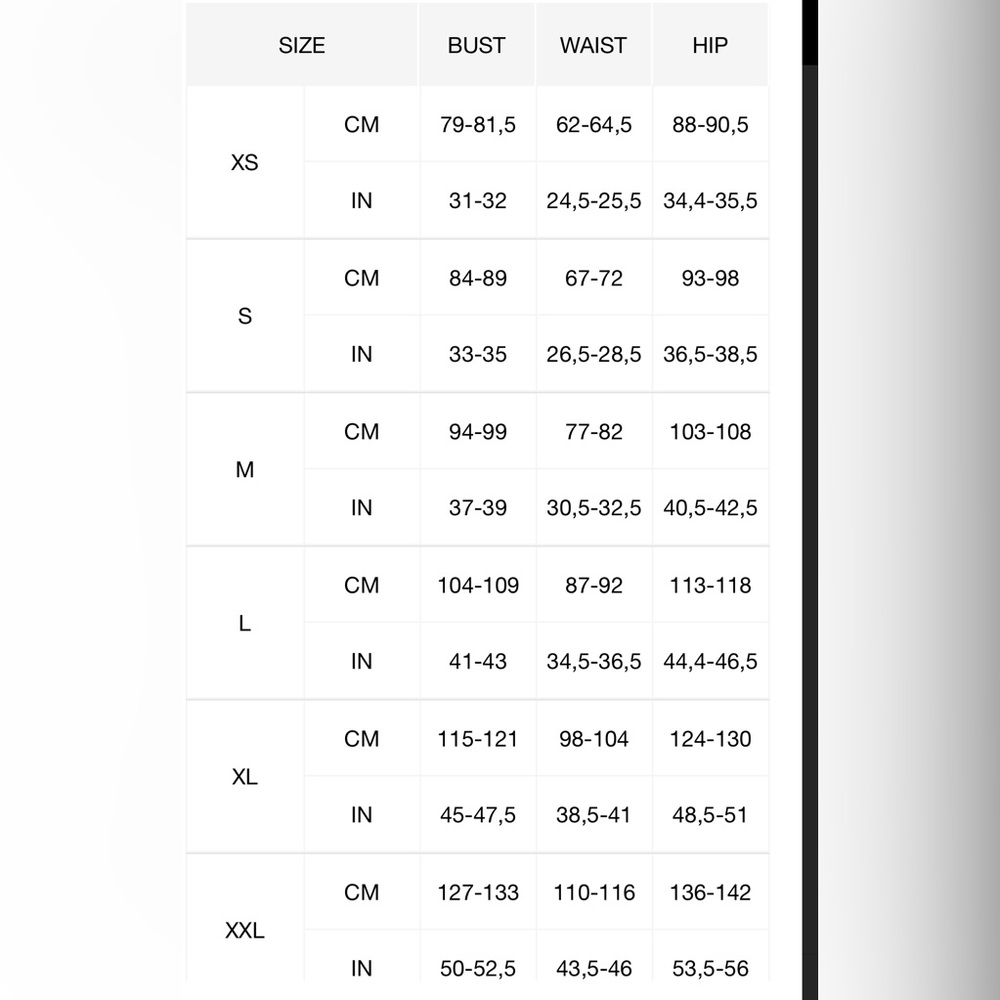1000x1000 pixels.
Task: Select the XS size row label
Action: pyautogui.click(x=244, y=163)
